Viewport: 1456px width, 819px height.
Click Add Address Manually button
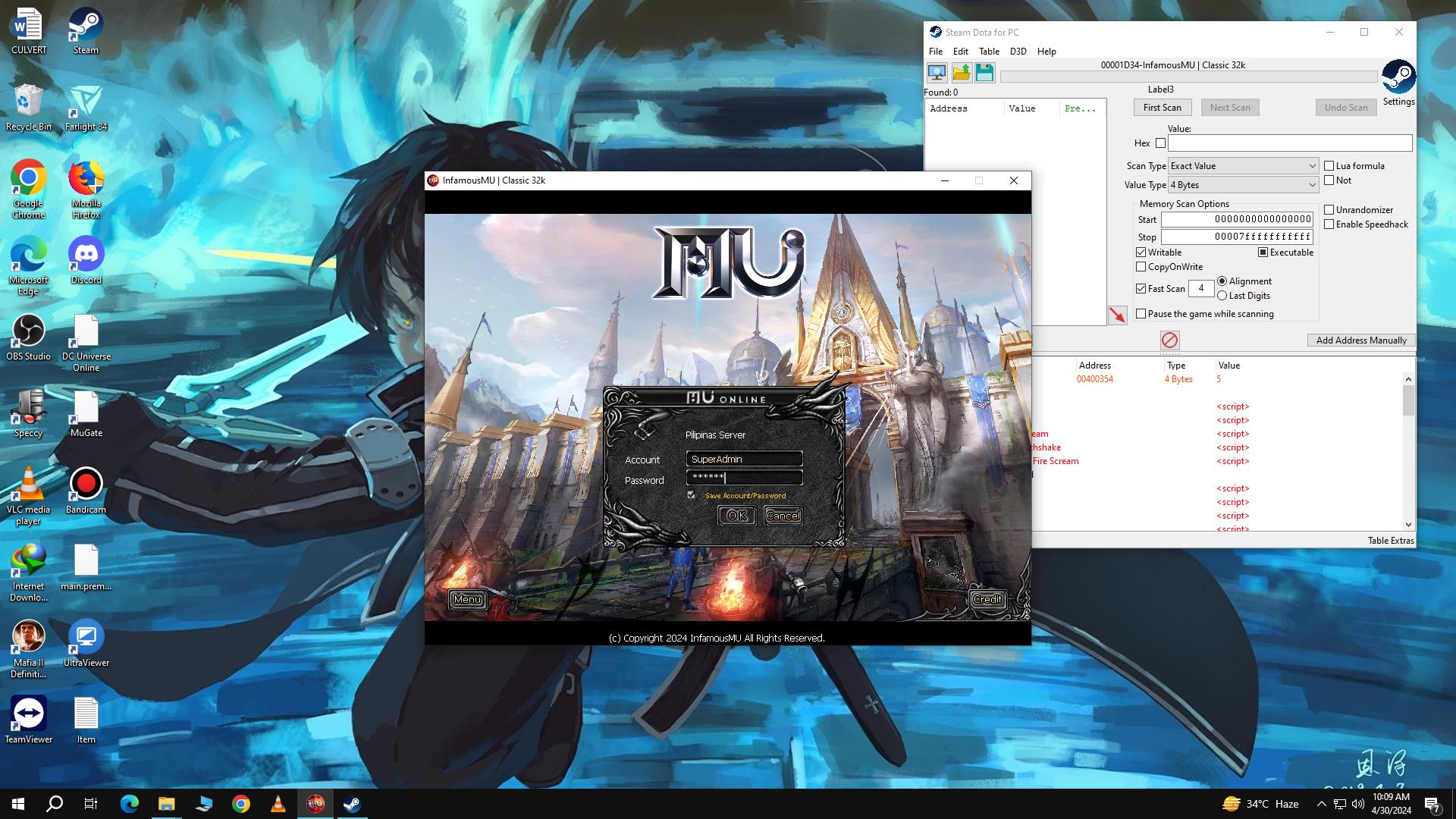(1360, 340)
